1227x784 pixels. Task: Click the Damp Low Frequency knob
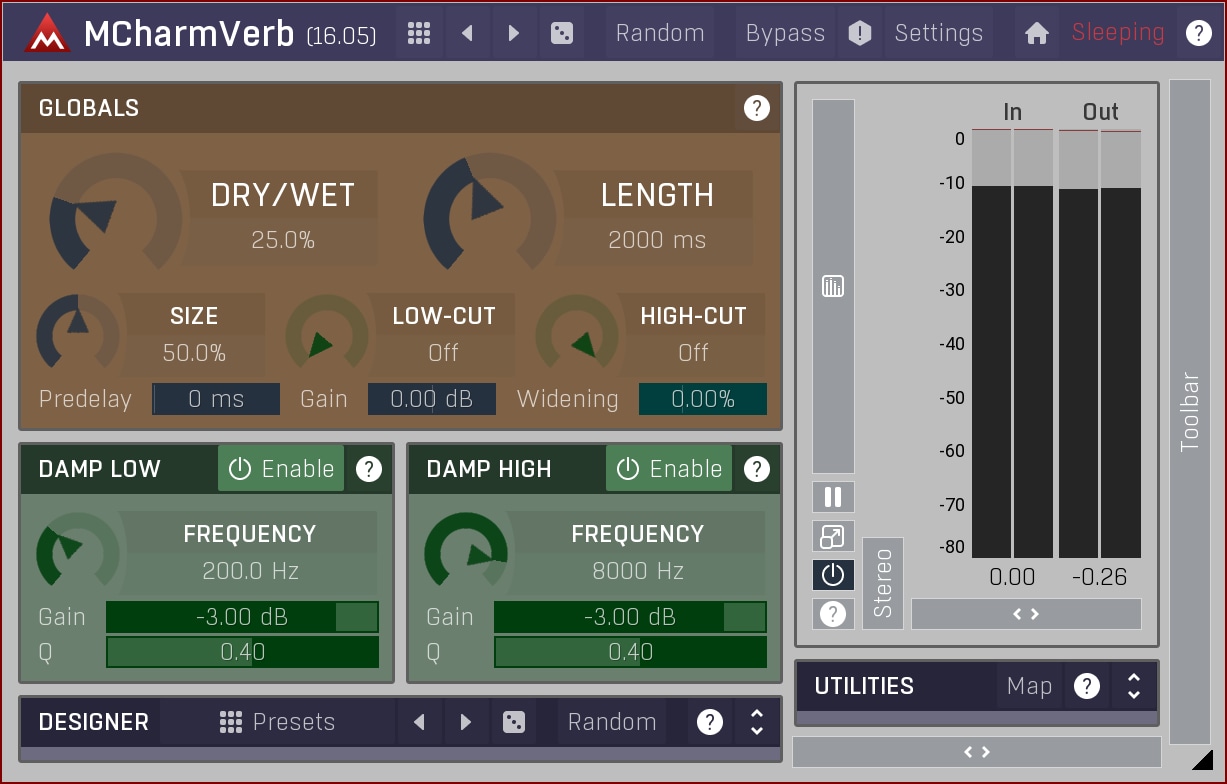click(x=78, y=552)
